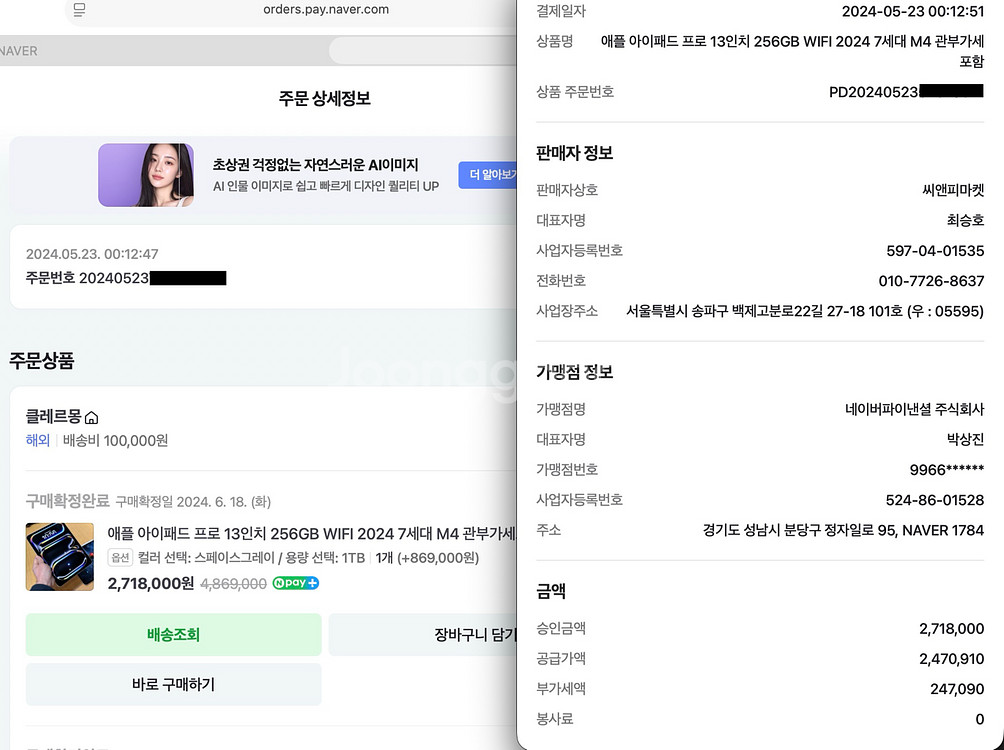Click the merchant representative name 박상진

[x=965, y=439]
